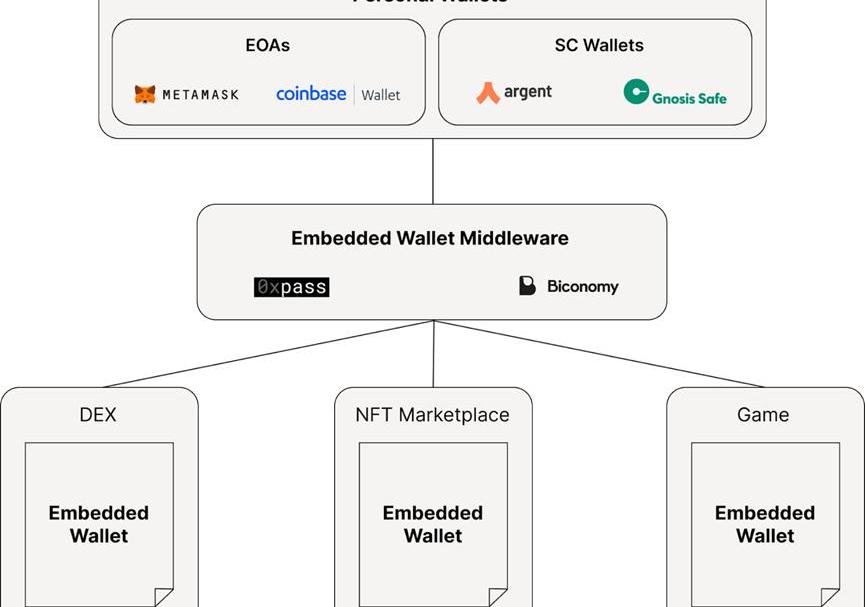Click the black 0xpass logo

pyautogui.click(x=291, y=287)
